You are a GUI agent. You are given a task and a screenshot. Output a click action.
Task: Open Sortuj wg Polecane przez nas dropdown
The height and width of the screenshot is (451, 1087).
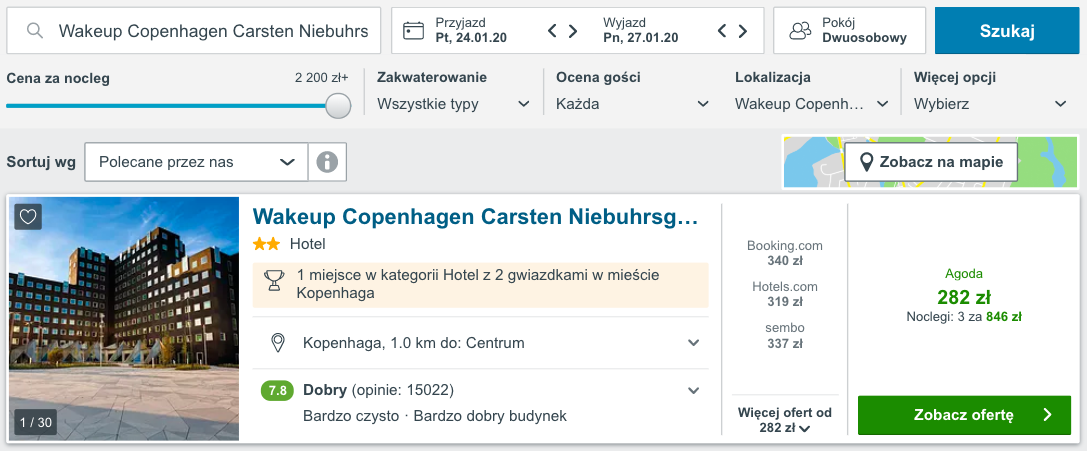196,162
